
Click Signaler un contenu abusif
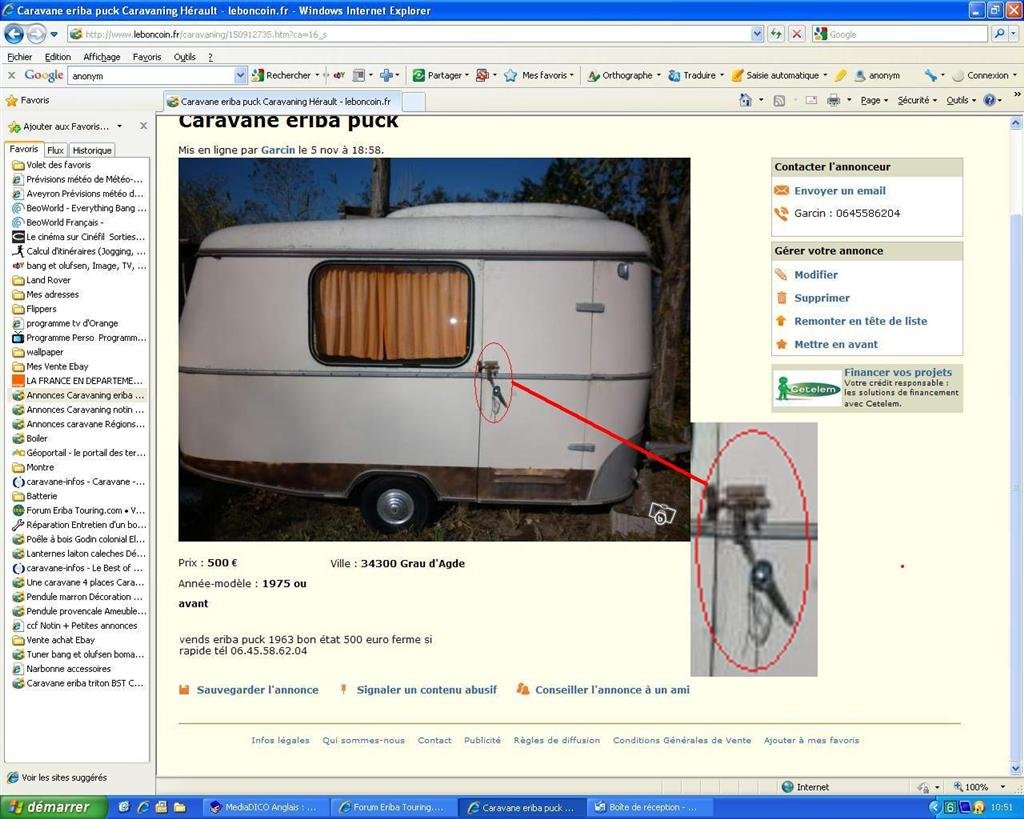pyautogui.click(x=426, y=690)
